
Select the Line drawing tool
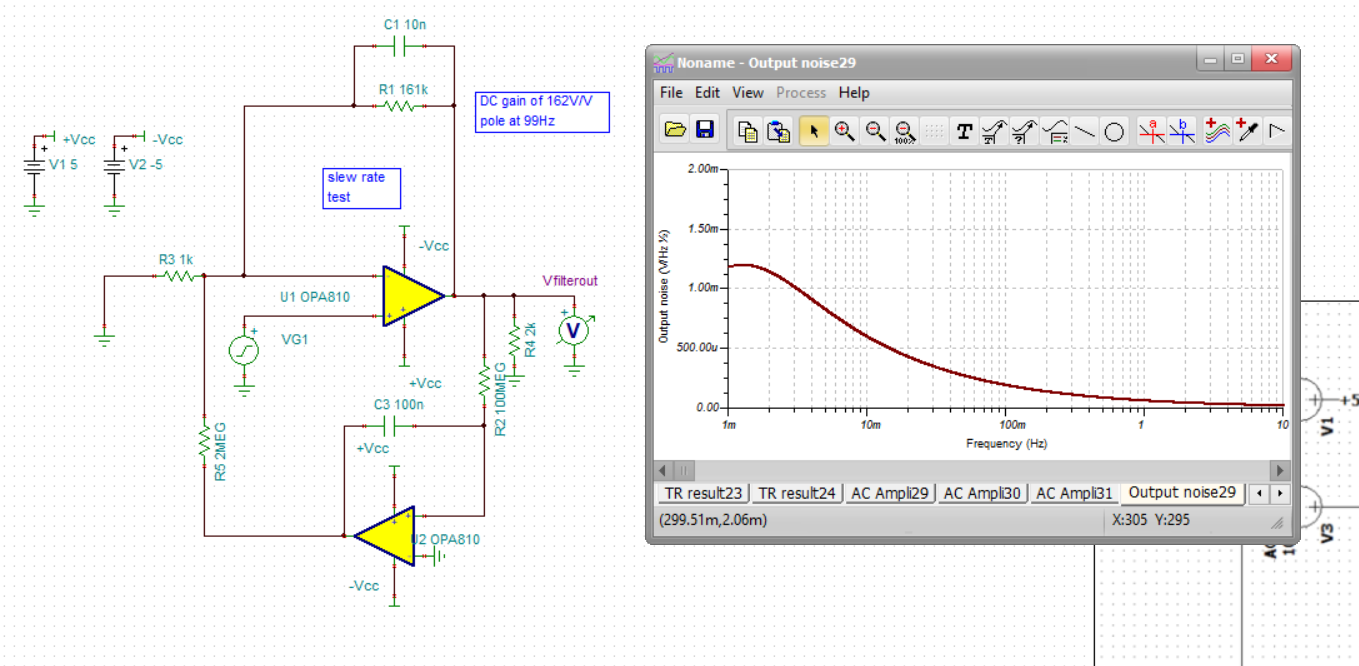tap(1085, 131)
